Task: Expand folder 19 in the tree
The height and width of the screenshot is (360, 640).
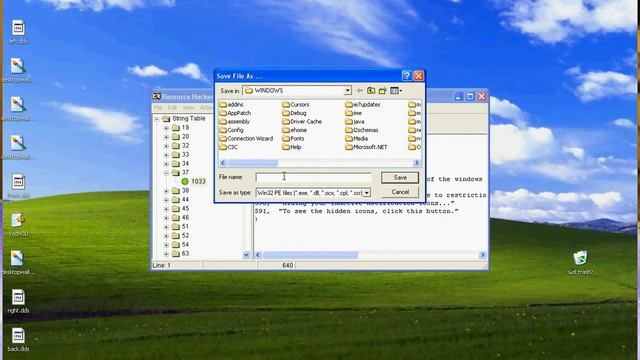Action: pyautogui.click(x=166, y=128)
